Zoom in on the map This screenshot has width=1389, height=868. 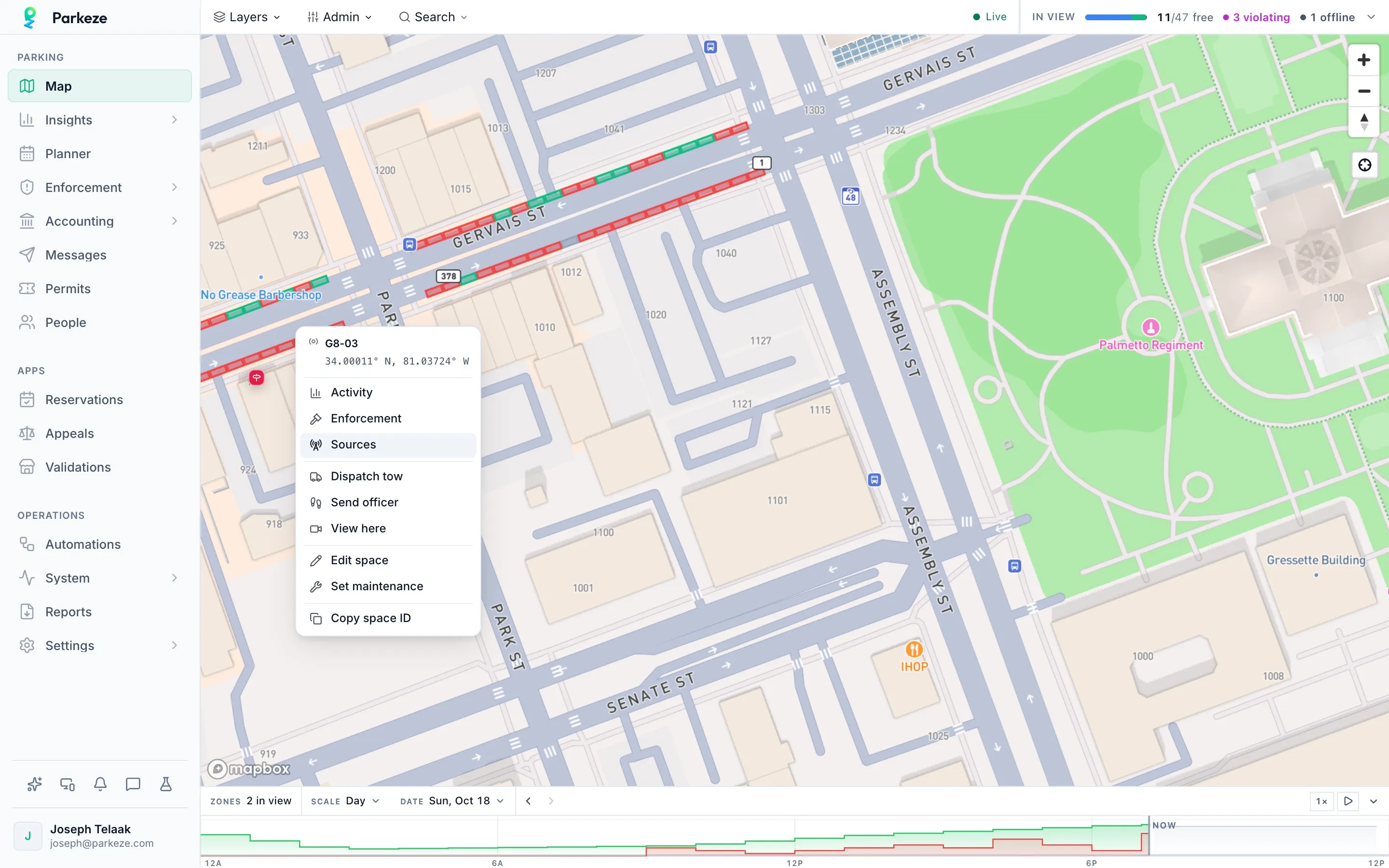point(1364,60)
